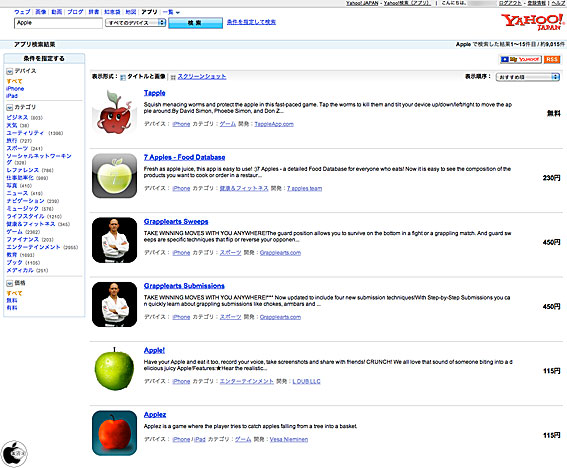Collapse the 価格 filter section
The height and width of the screenshot is (468, 567).
coord(10,283)
